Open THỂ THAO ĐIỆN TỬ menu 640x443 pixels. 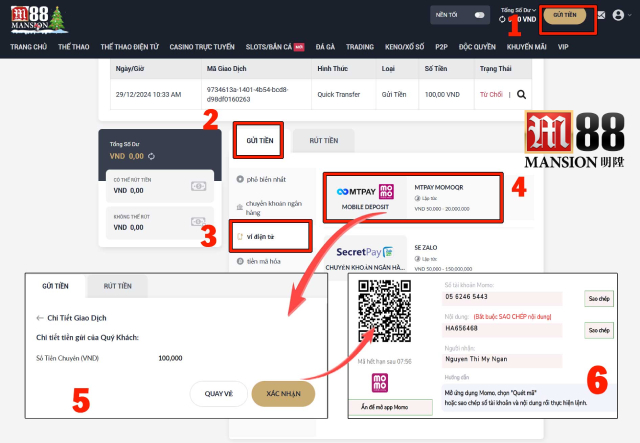129,47
